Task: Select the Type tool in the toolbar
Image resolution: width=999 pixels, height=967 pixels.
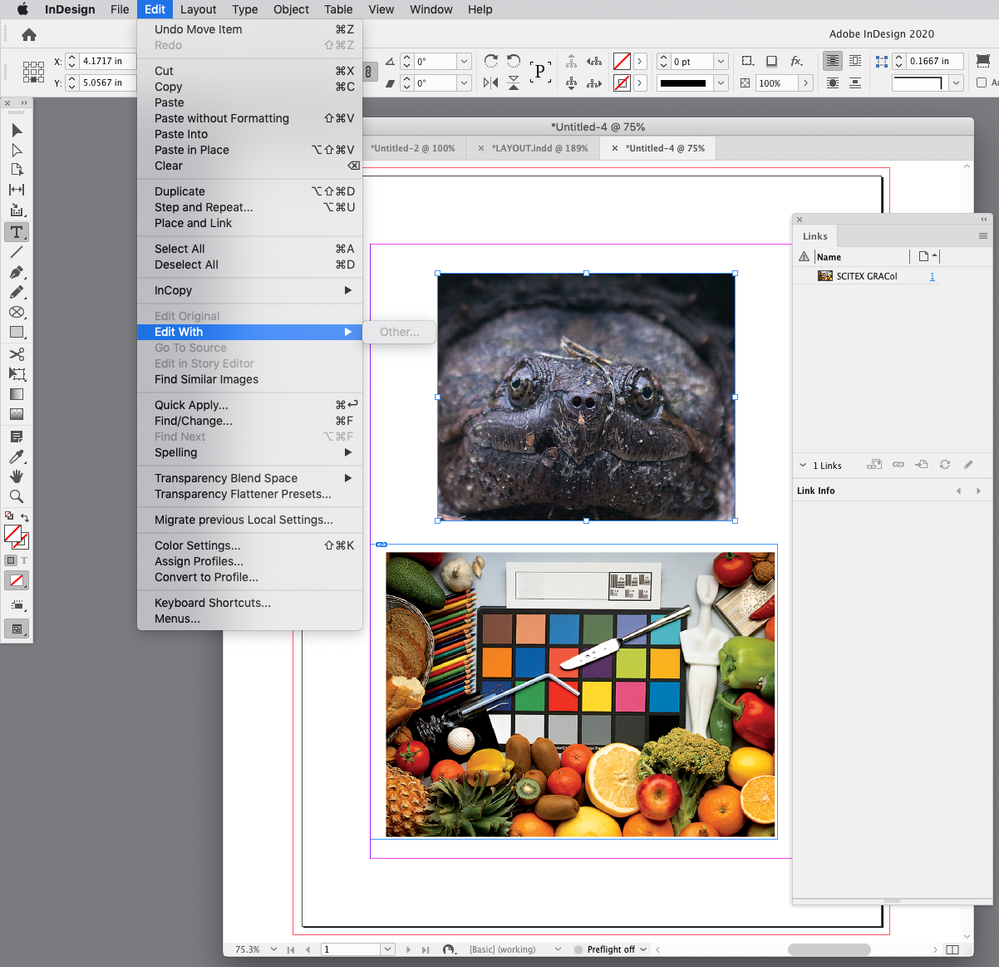Action: point(16,232)
